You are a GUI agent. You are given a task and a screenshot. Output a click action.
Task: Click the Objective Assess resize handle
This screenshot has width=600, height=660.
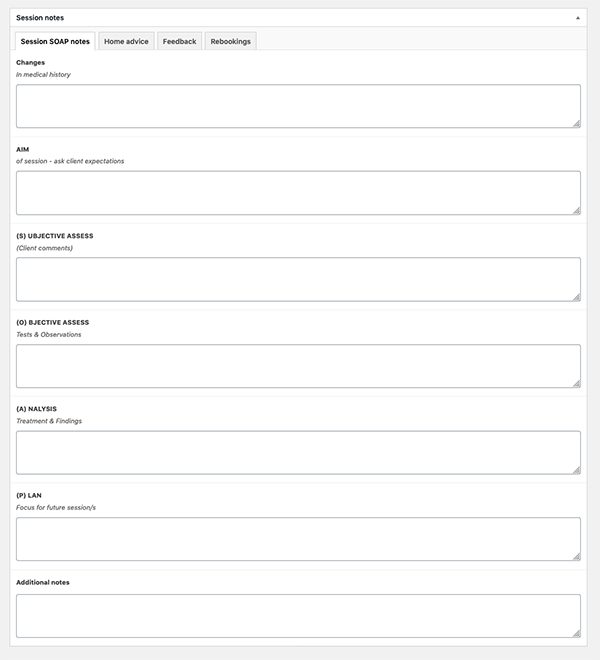point(576,383)
